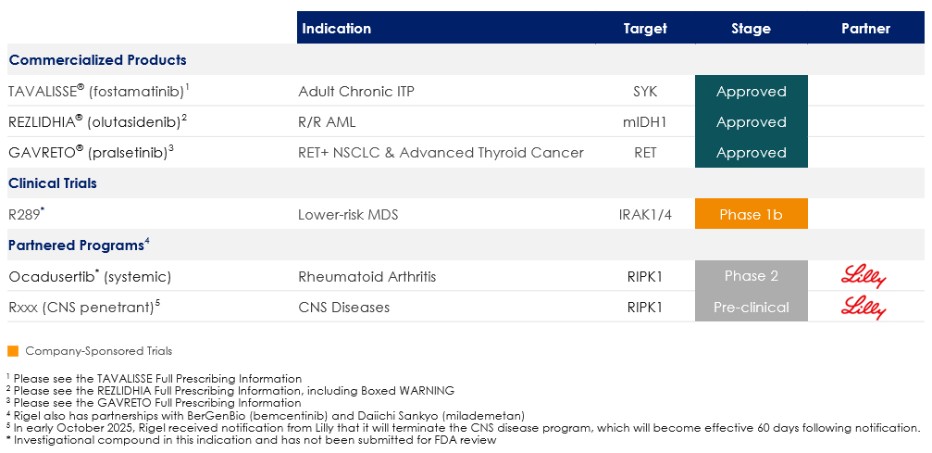Viewport: 932px width, 453px height.
Task: Select the Partnered Programs section heading
Action: tap(79, 245)
